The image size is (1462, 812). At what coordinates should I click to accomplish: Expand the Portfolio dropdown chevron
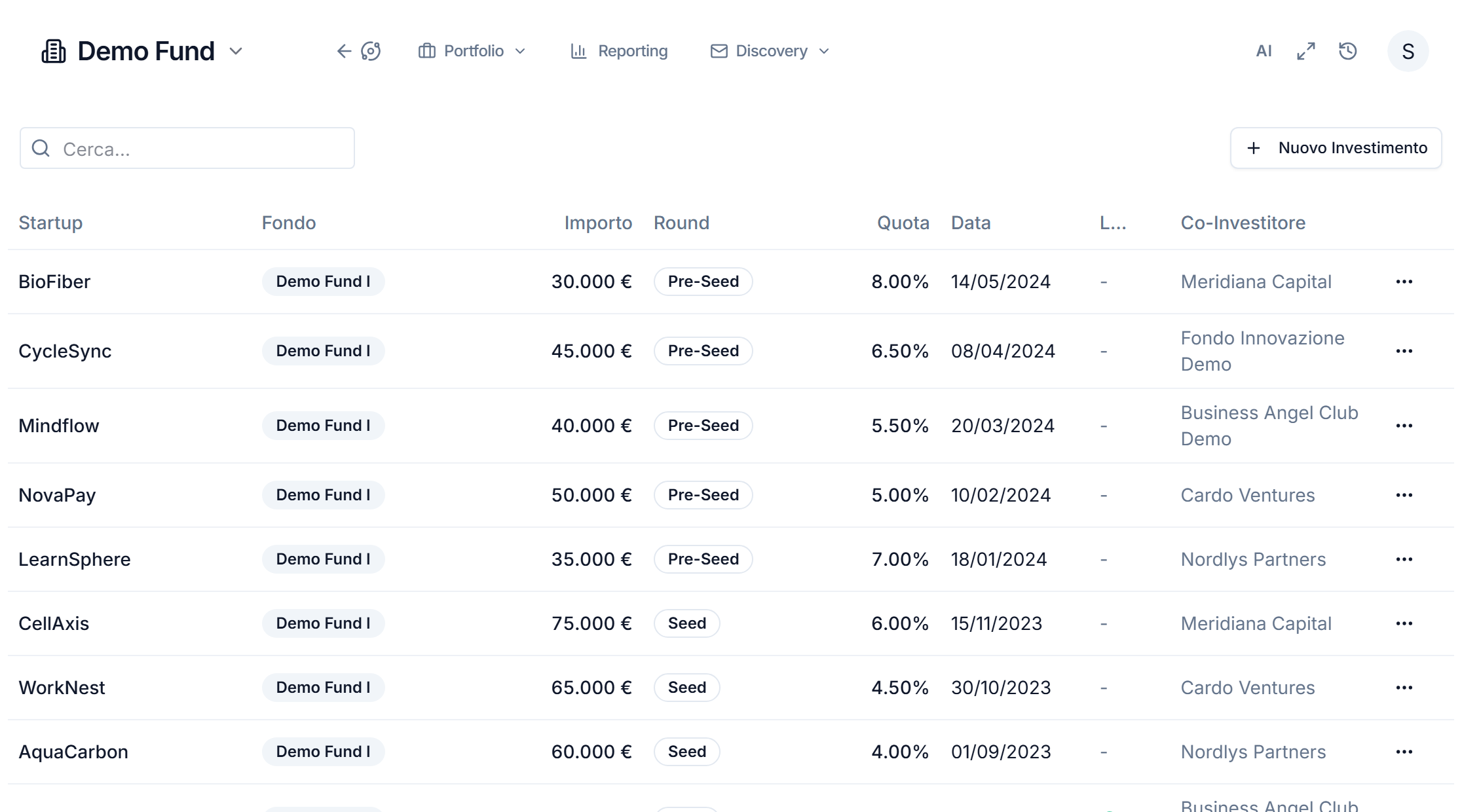(520, 51)
